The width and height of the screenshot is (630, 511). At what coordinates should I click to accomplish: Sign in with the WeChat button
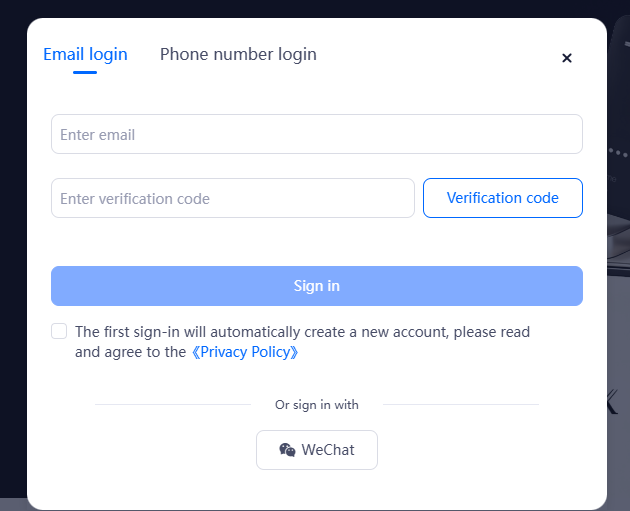coord(317,450)
